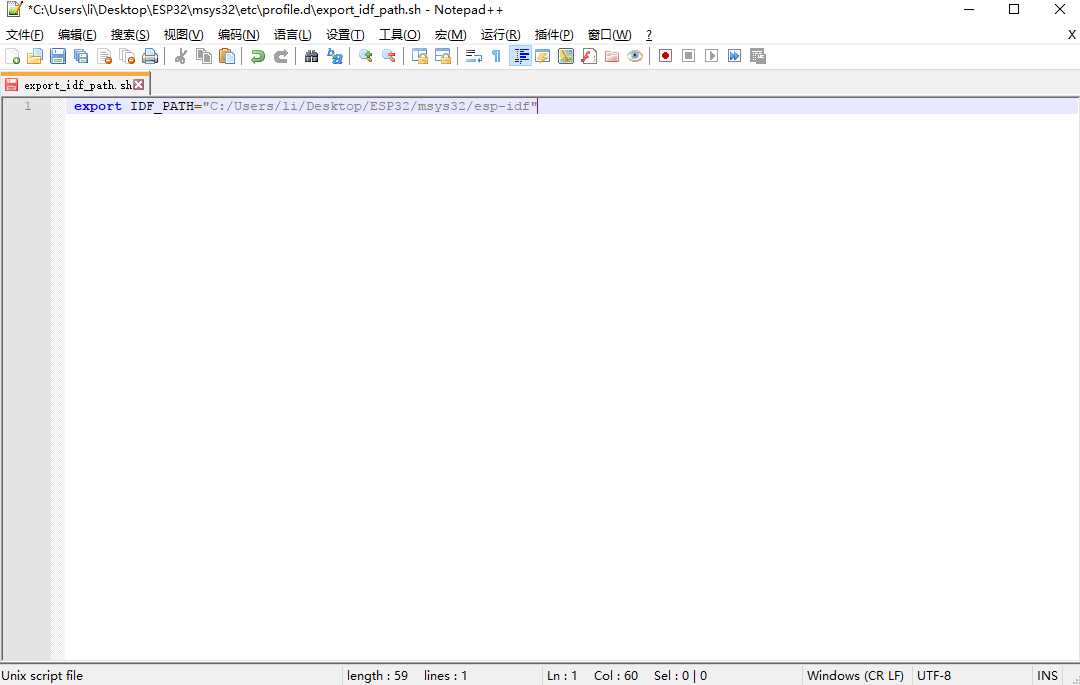The height and width of the screenshot is (685, 1080).
Task: Click the Zoom In magnifier icon
Action: pos(366,56)
